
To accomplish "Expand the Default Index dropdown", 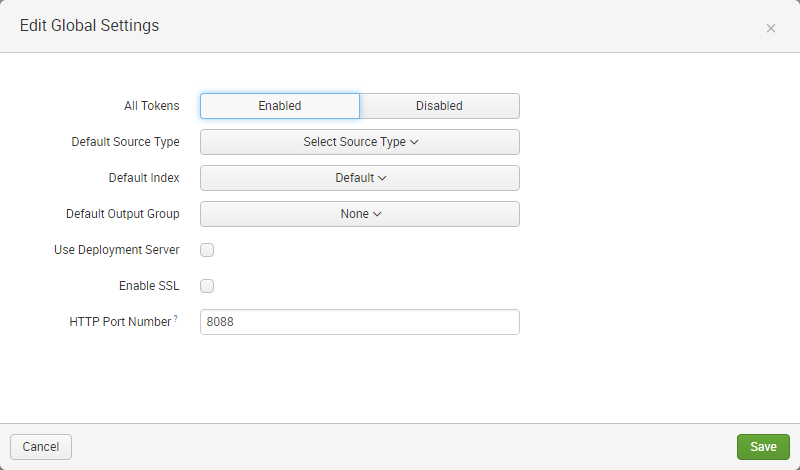I will coord(360,178).
